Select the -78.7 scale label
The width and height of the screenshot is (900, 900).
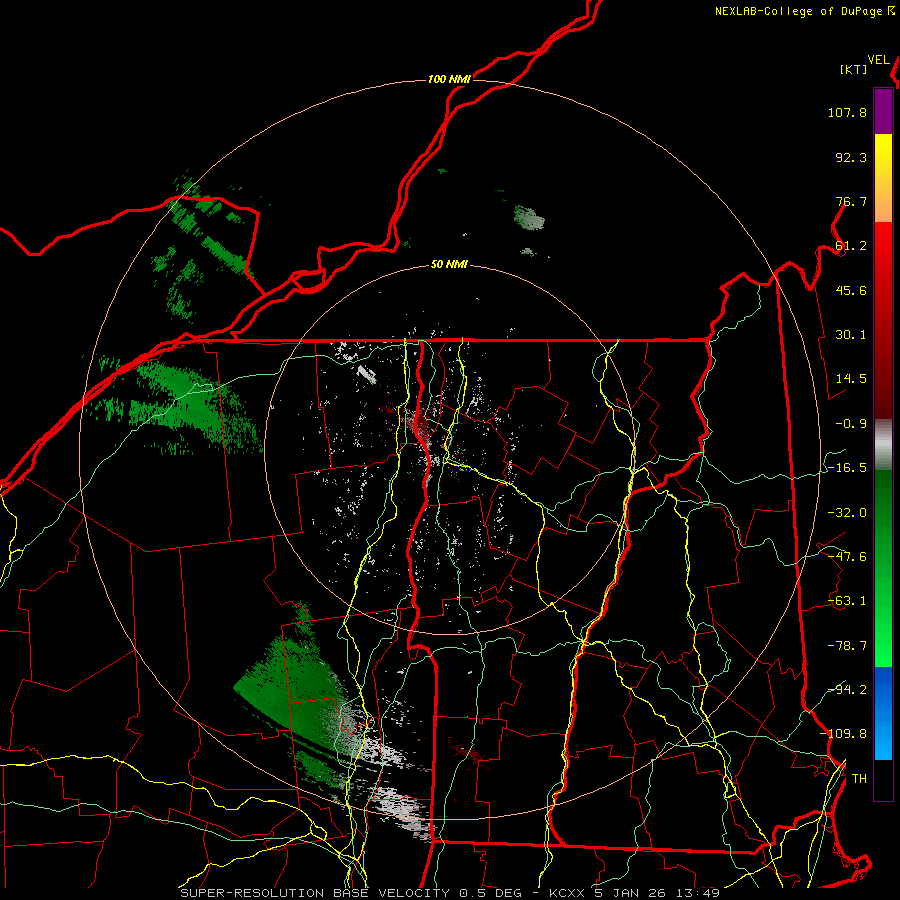847,646
